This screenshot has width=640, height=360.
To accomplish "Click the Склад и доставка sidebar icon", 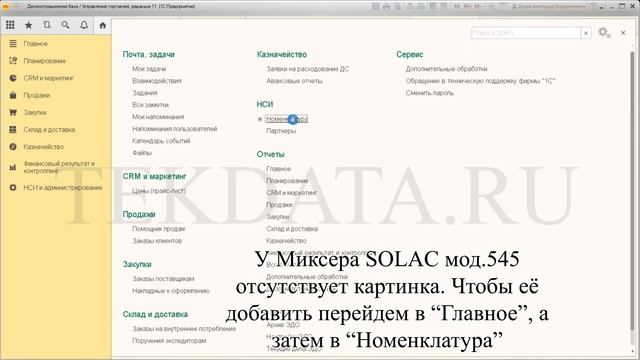I will (13, 129).
